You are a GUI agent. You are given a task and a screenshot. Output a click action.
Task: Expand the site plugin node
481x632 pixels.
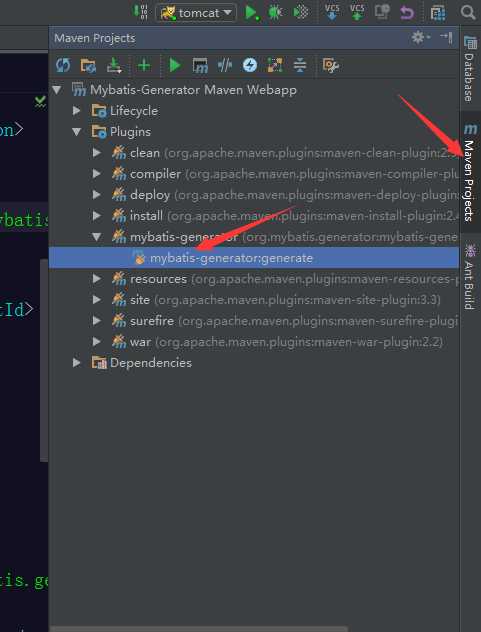coord(96,299)
